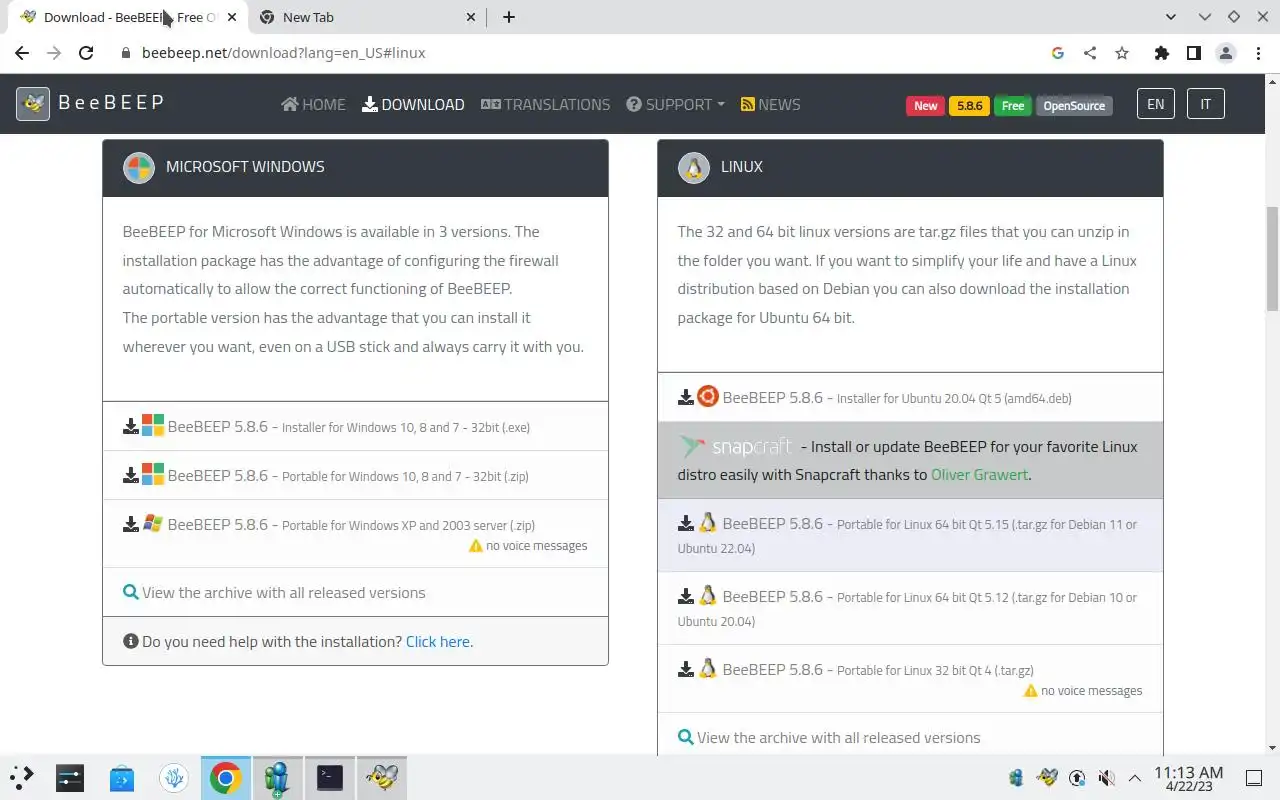Open the terminal from the taskbar
This screenshot has width=1280, height=800.
click(x=330, y=777)
